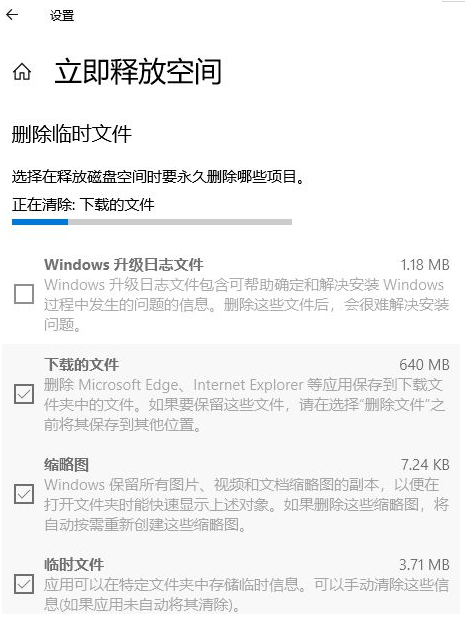This screenshot has width=465, height=623.
Task: Uncheck the 临时文件 checkbox
Action: point(24,584)
